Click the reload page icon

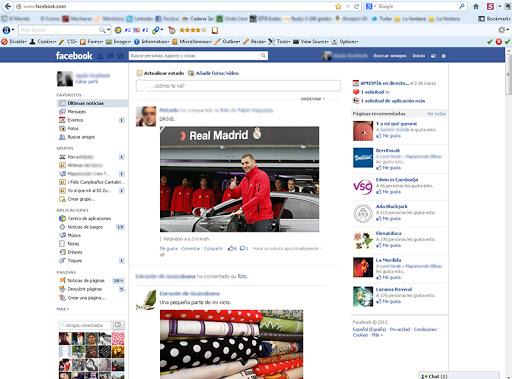[x=356, y=6]
